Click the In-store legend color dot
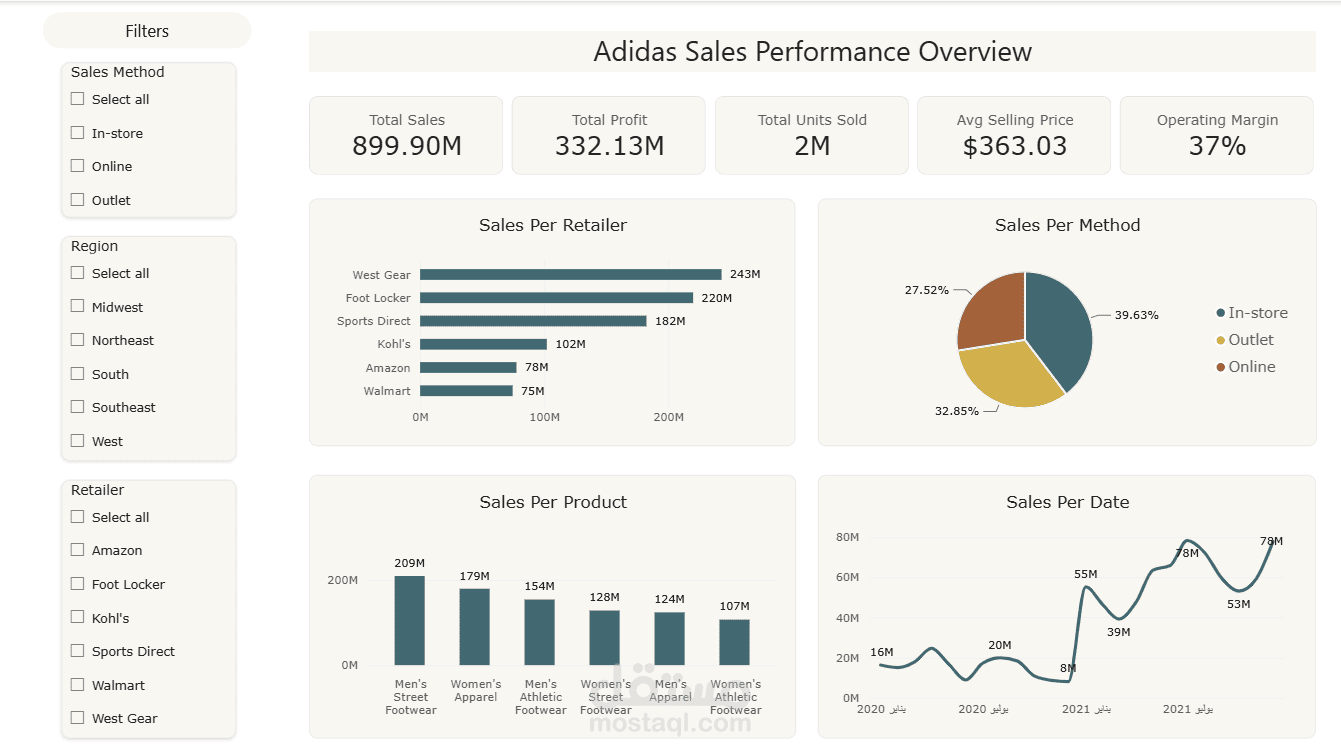Screen dimensions: 1341x752 [x=1220, y=313]
